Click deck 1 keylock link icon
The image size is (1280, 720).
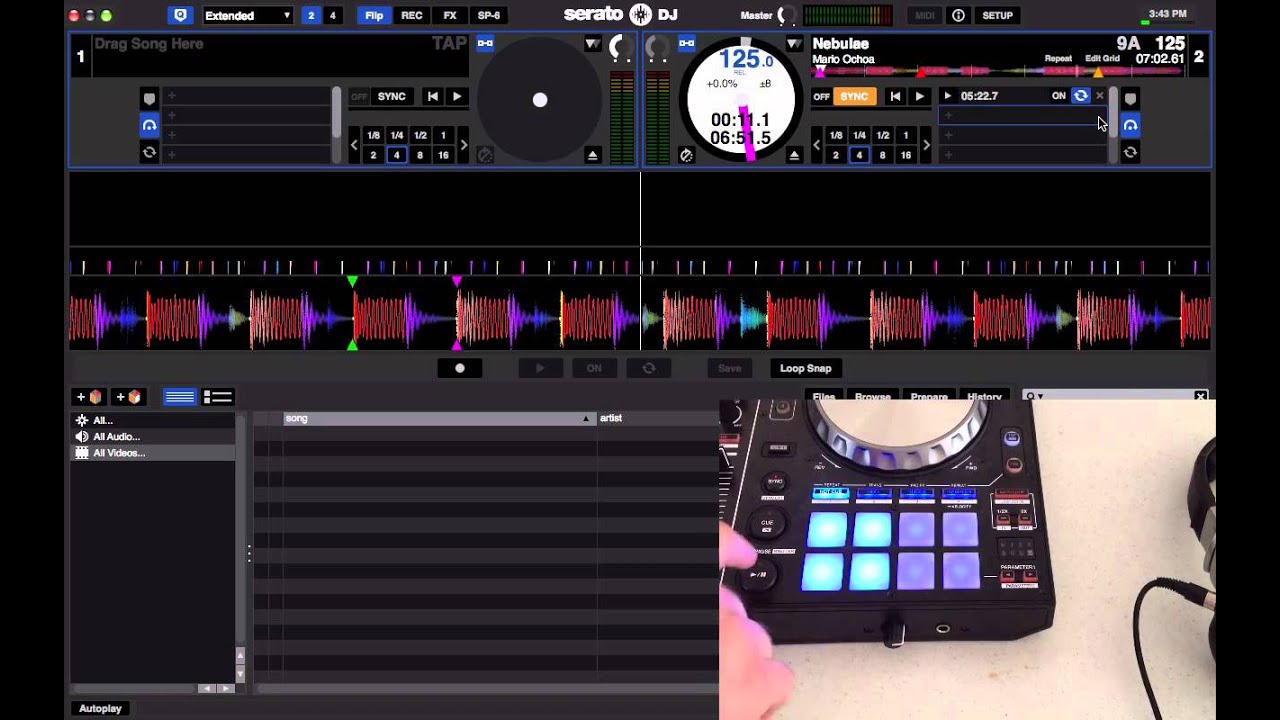click(485, 43)
